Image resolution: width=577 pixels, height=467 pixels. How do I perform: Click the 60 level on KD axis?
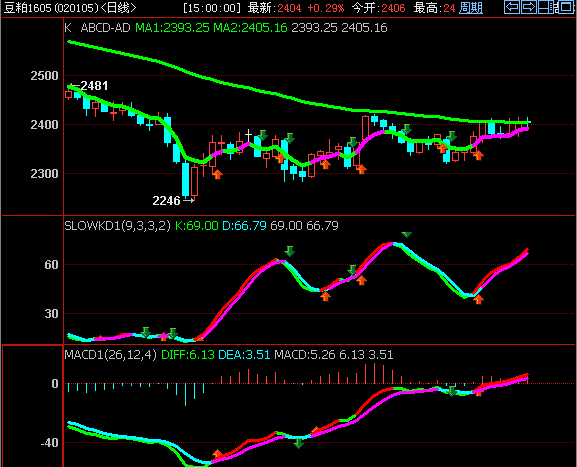tap(51, 265)
